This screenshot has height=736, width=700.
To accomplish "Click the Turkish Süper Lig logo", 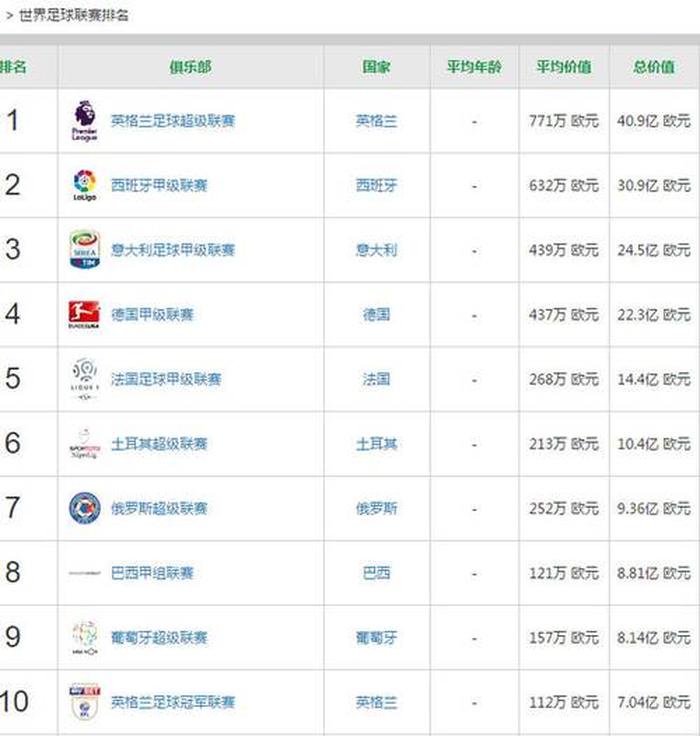I will click(85, 443).
